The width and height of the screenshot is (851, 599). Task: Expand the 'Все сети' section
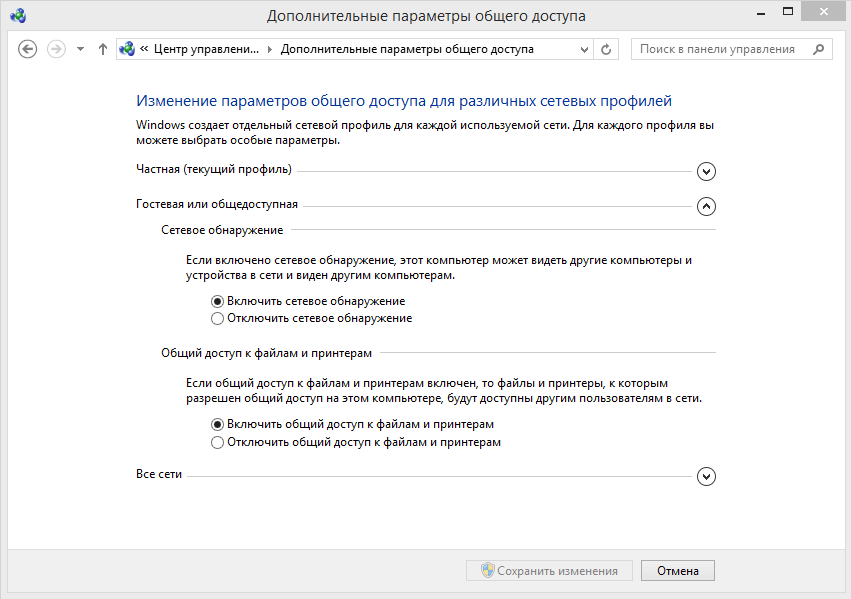tap(706, 476)
